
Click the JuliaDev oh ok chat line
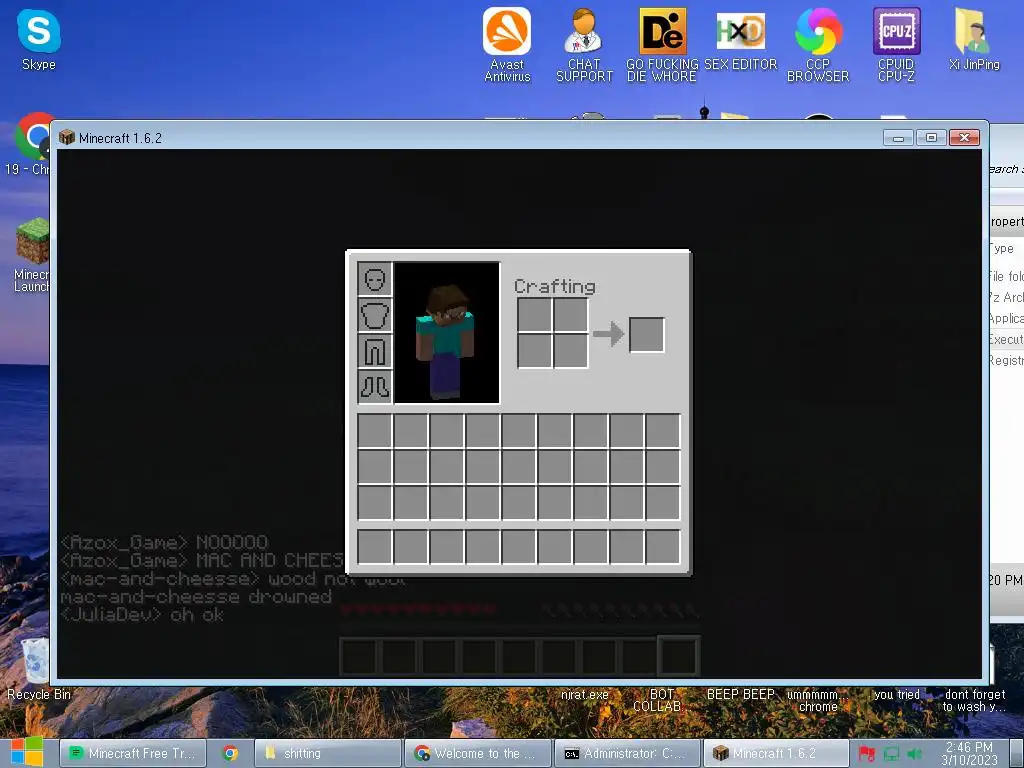click(142, 615)
